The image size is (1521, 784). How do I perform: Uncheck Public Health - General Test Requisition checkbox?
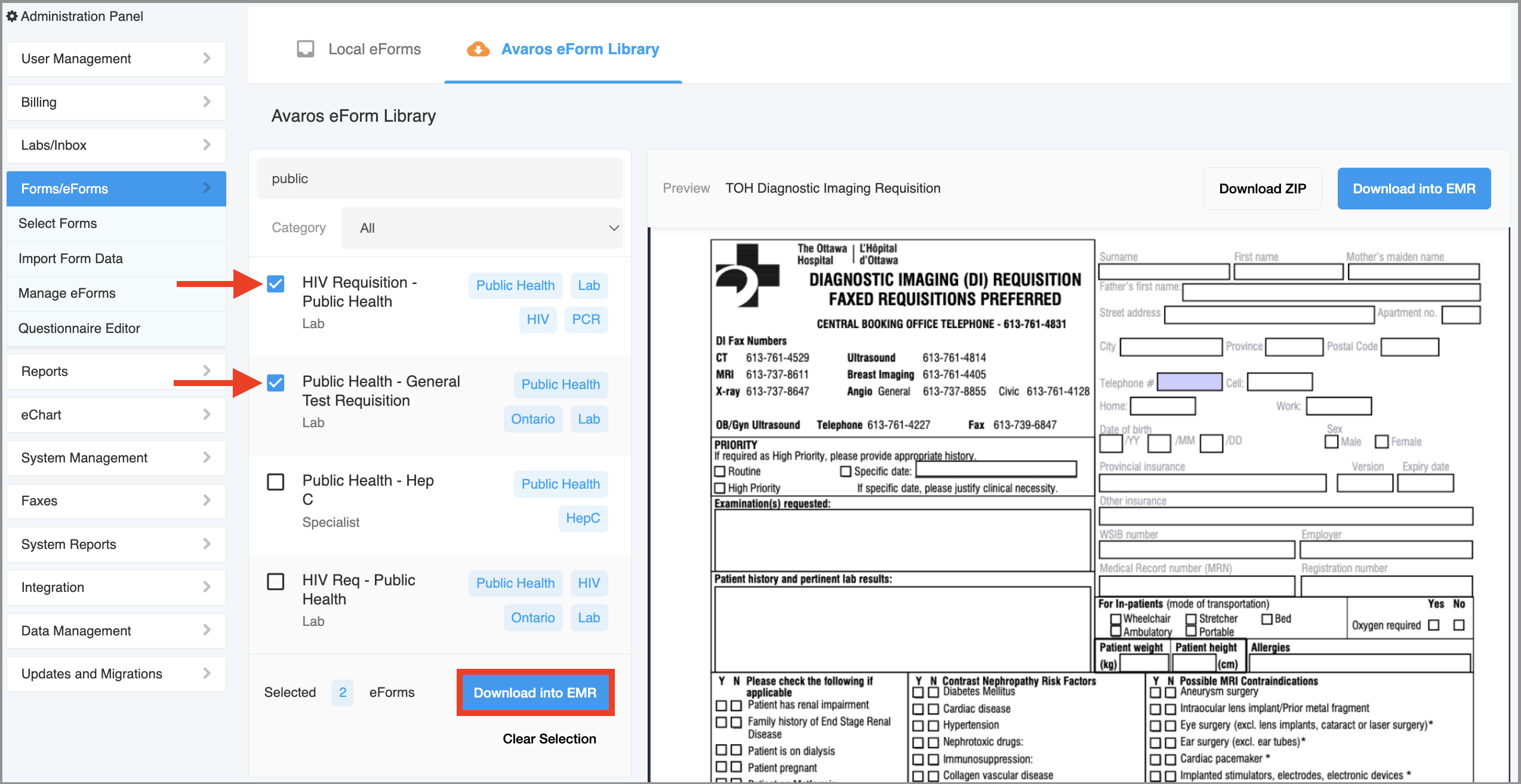point(275,382)
